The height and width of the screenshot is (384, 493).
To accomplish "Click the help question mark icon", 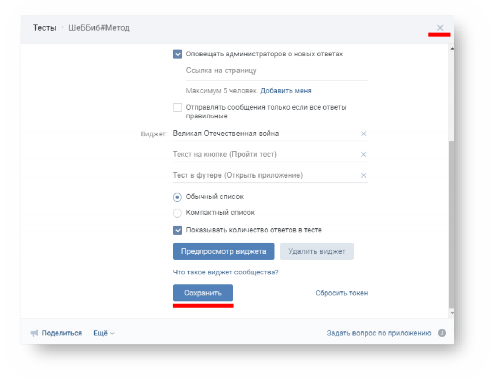I will pyautogui.click(x=442, y=333).
